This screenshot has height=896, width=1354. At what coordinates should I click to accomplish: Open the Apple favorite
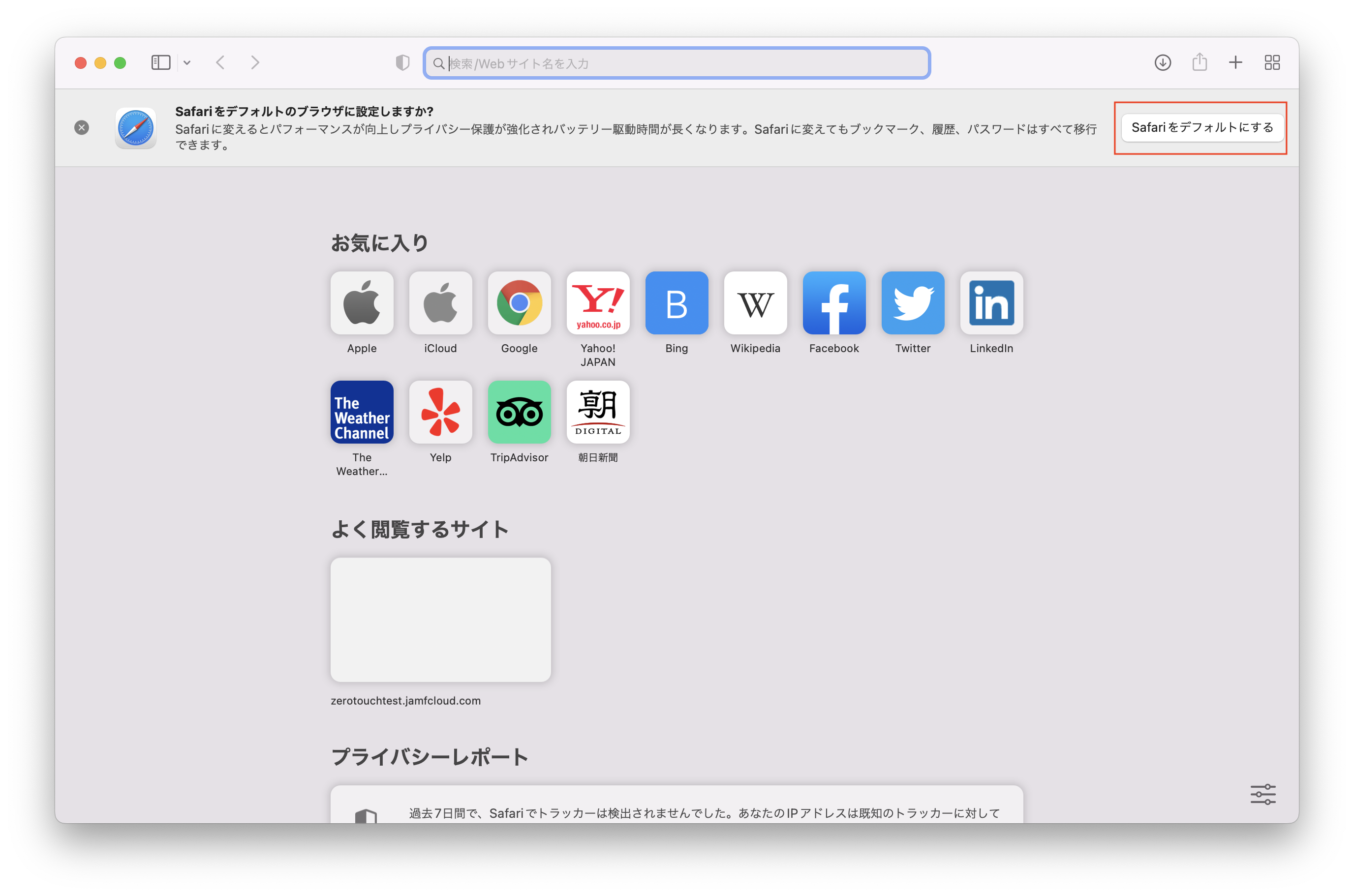coord(362,303)
